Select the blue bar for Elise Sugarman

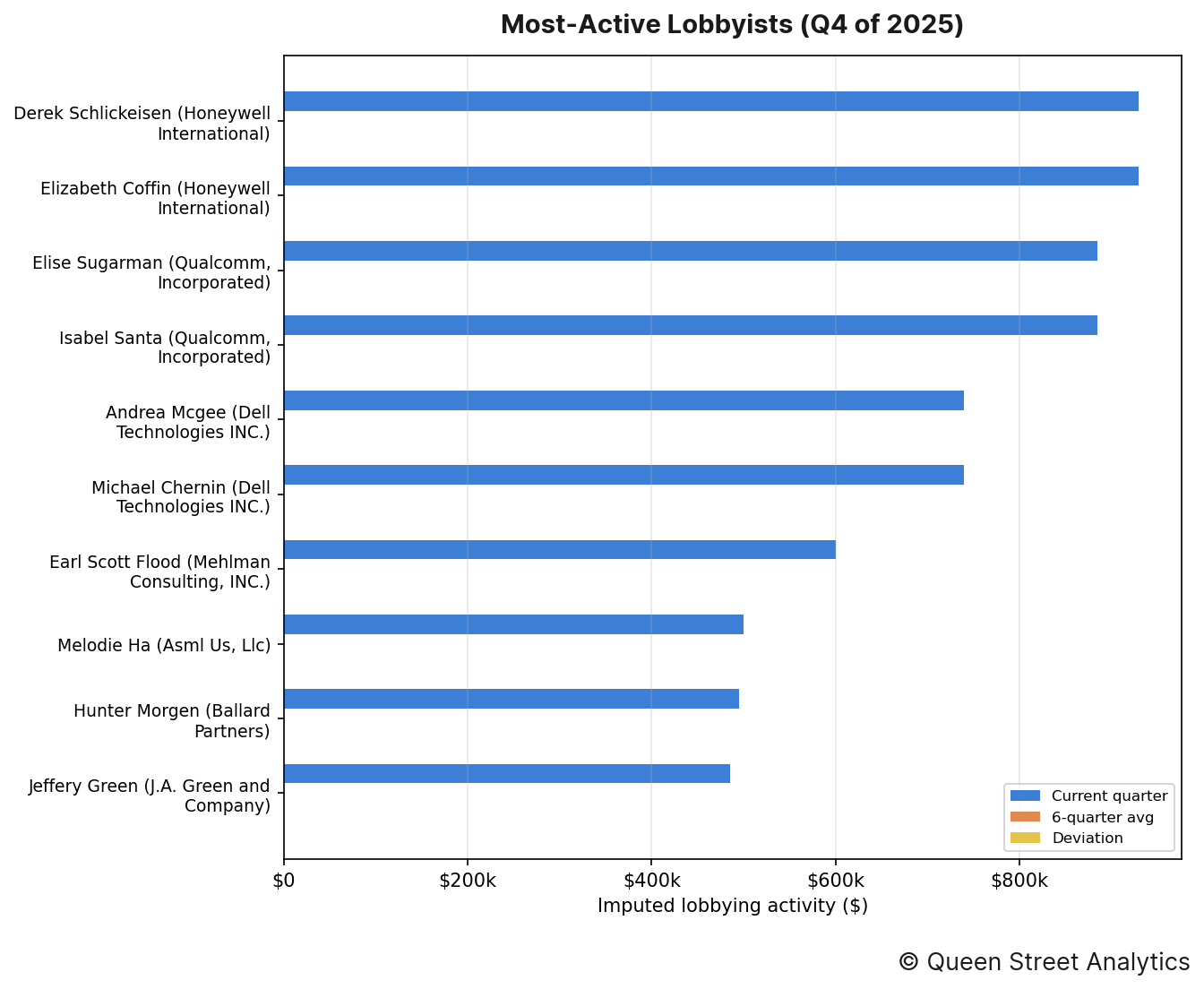[x=691, y=251]
